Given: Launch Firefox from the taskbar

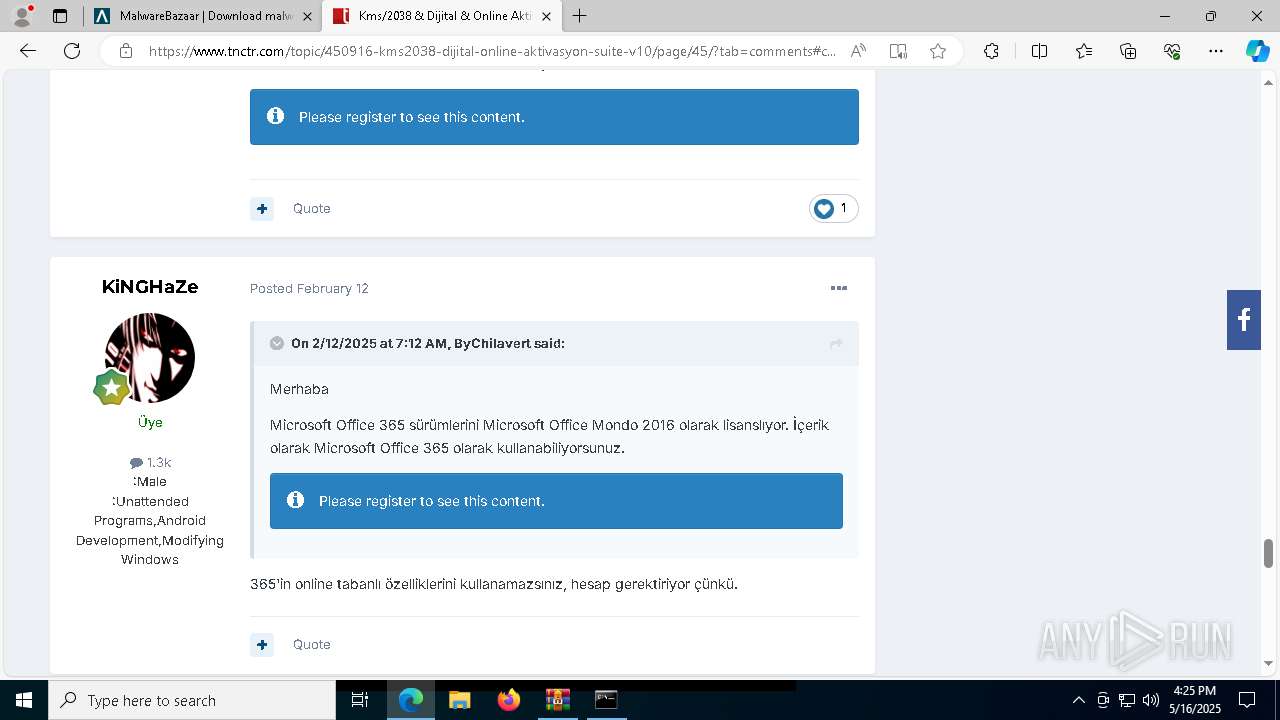Looking at the screenshot, I should 509,700.
